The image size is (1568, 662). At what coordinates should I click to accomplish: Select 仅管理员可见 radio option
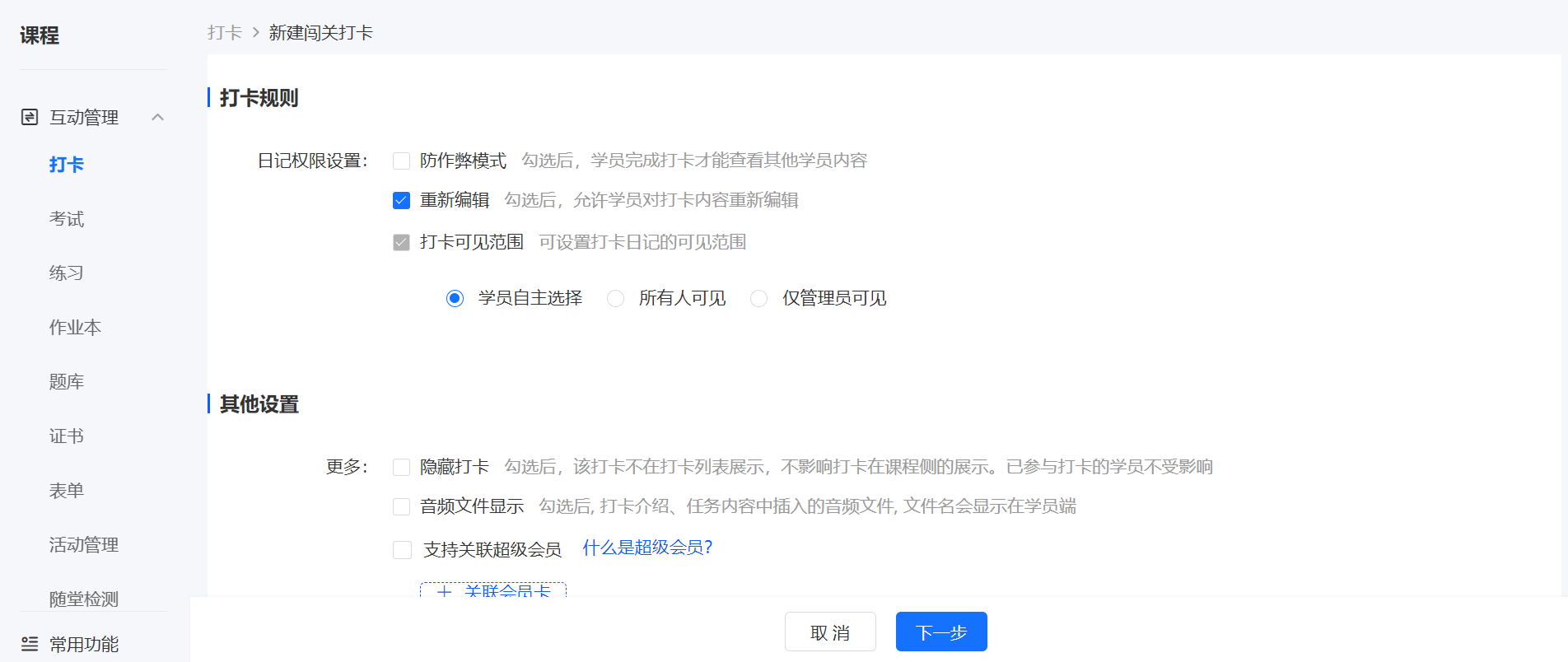pyautogui.click(x=758, y=298)
